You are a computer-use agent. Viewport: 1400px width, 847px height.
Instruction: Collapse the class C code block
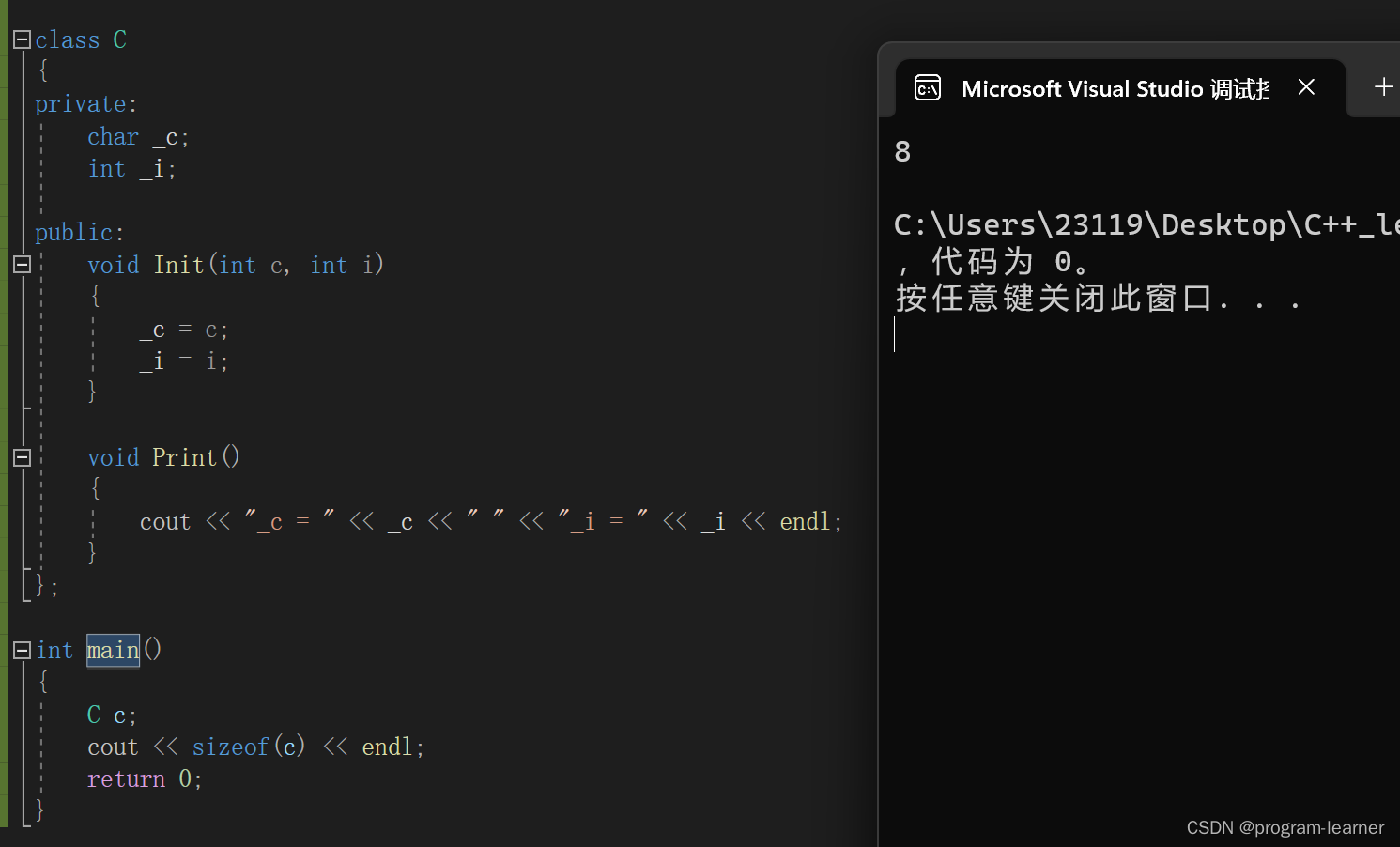22,39
